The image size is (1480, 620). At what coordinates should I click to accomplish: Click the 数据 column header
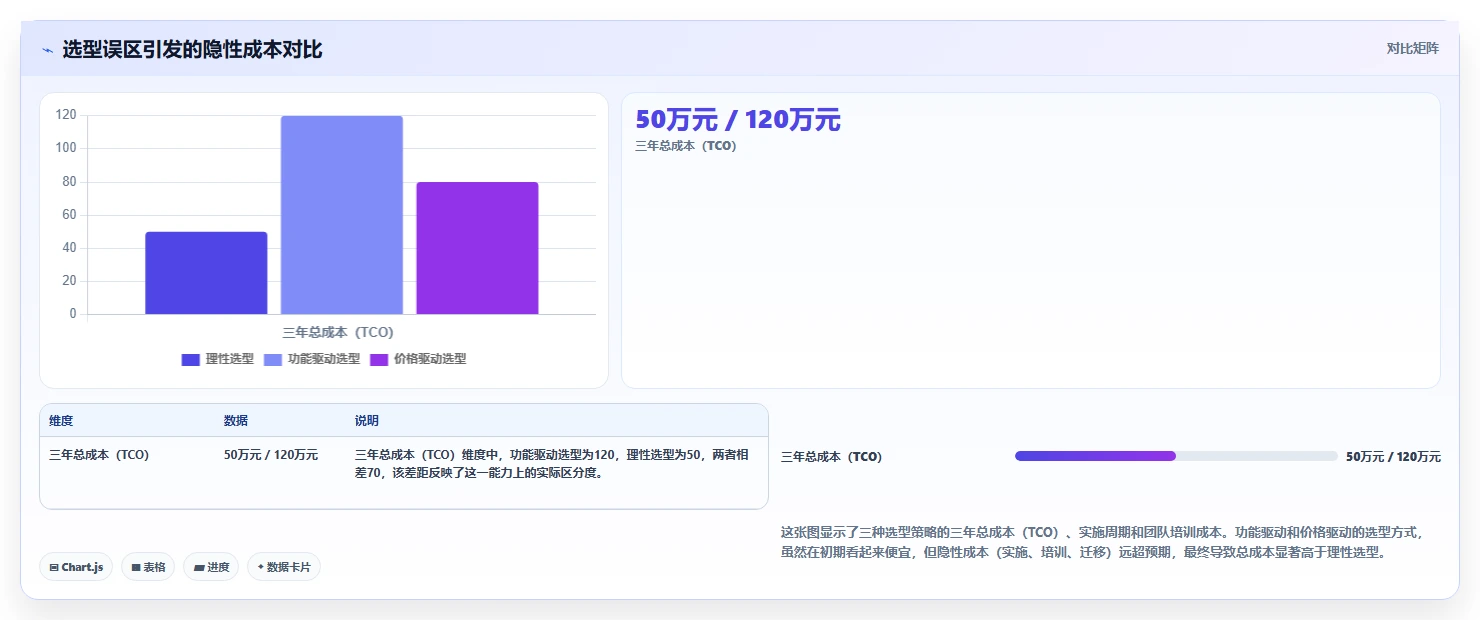236,421
